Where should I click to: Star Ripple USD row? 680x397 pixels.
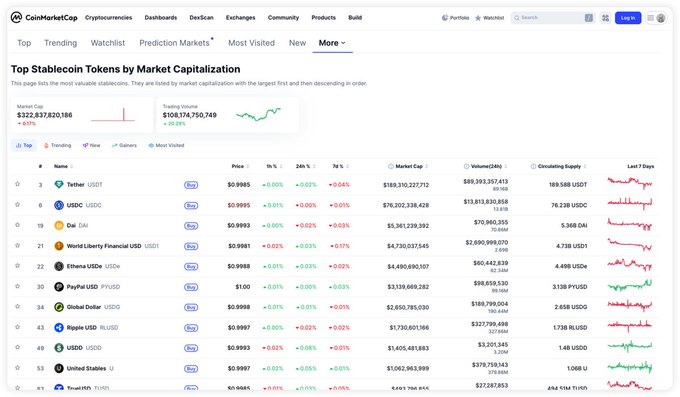tap(17, 327)
